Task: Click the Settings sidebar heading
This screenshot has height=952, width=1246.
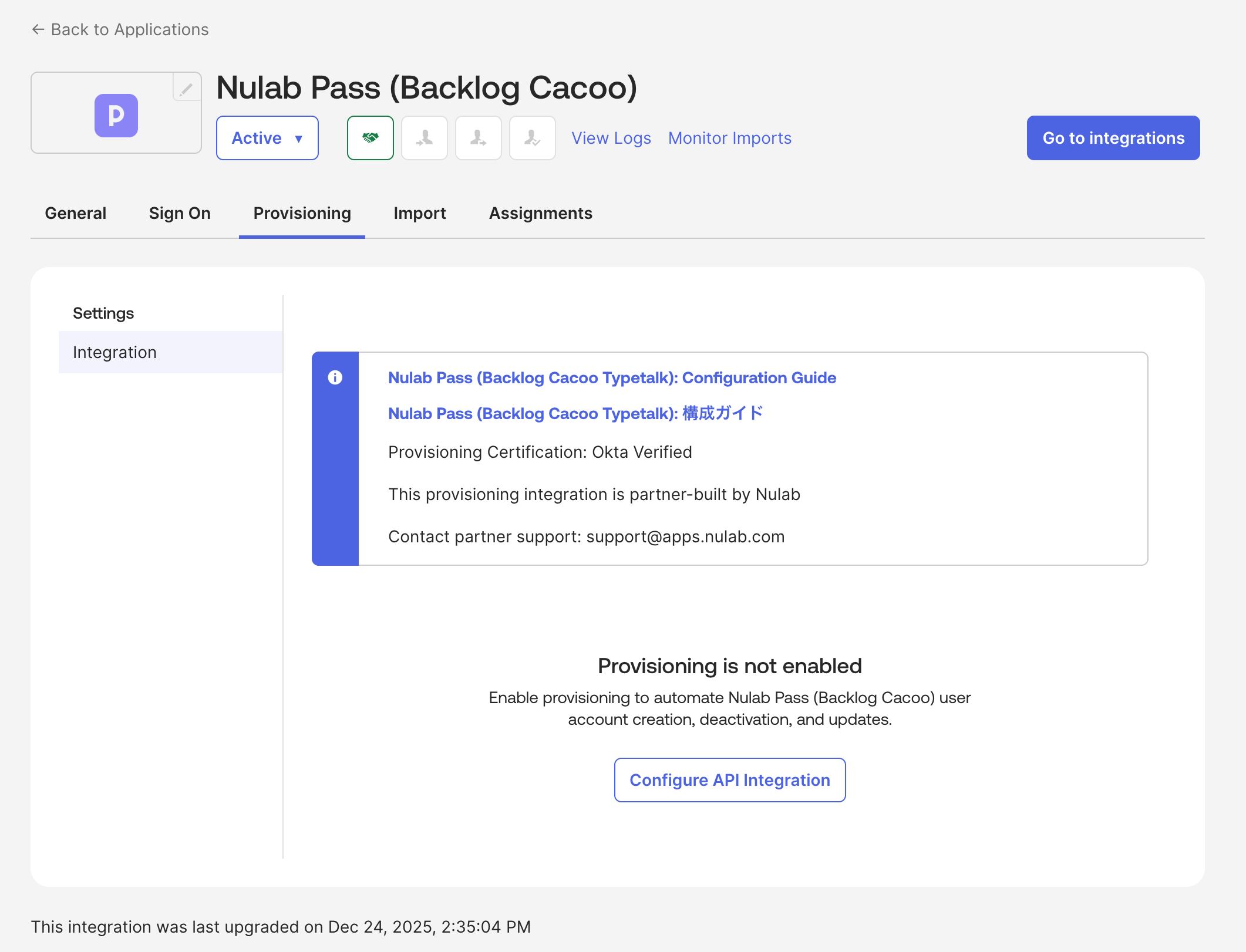Action: click(103, 313)
